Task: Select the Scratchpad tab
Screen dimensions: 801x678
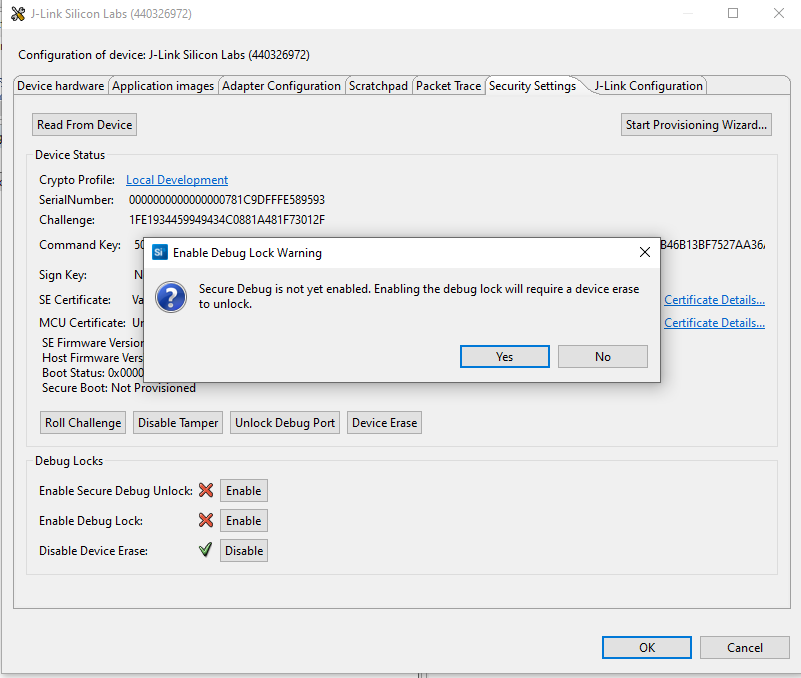Action: coord(378,85)
